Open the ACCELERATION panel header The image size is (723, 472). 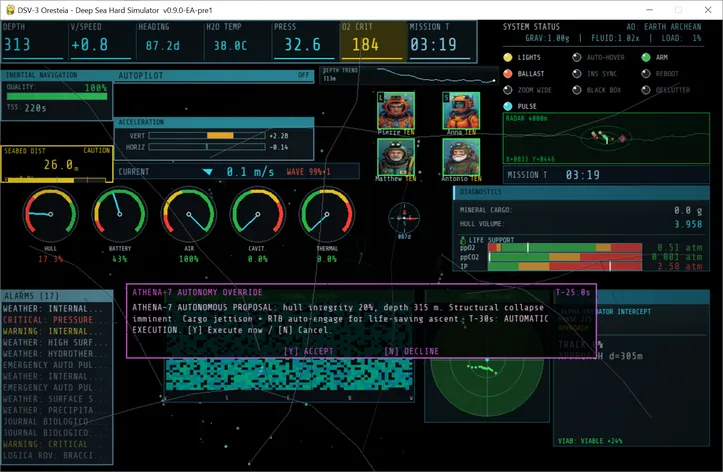pyautogui.click(x=214, y=122)
